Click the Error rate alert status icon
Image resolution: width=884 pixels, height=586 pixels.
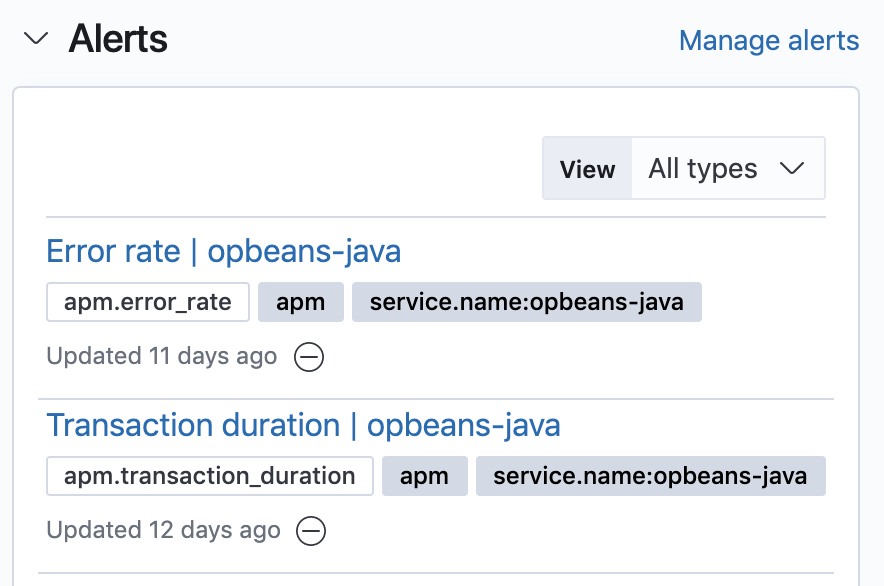pyautogui.click(x=309, y=357)
